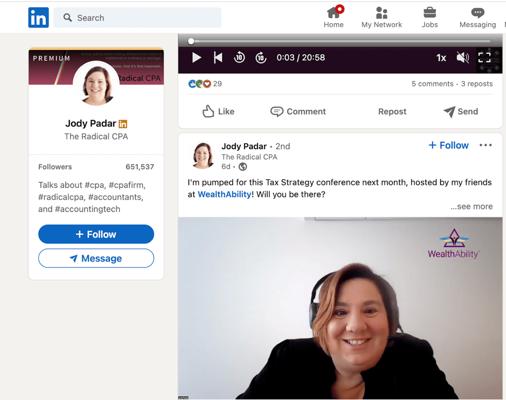Skip forward ten seconds in the video

(261, 58)
